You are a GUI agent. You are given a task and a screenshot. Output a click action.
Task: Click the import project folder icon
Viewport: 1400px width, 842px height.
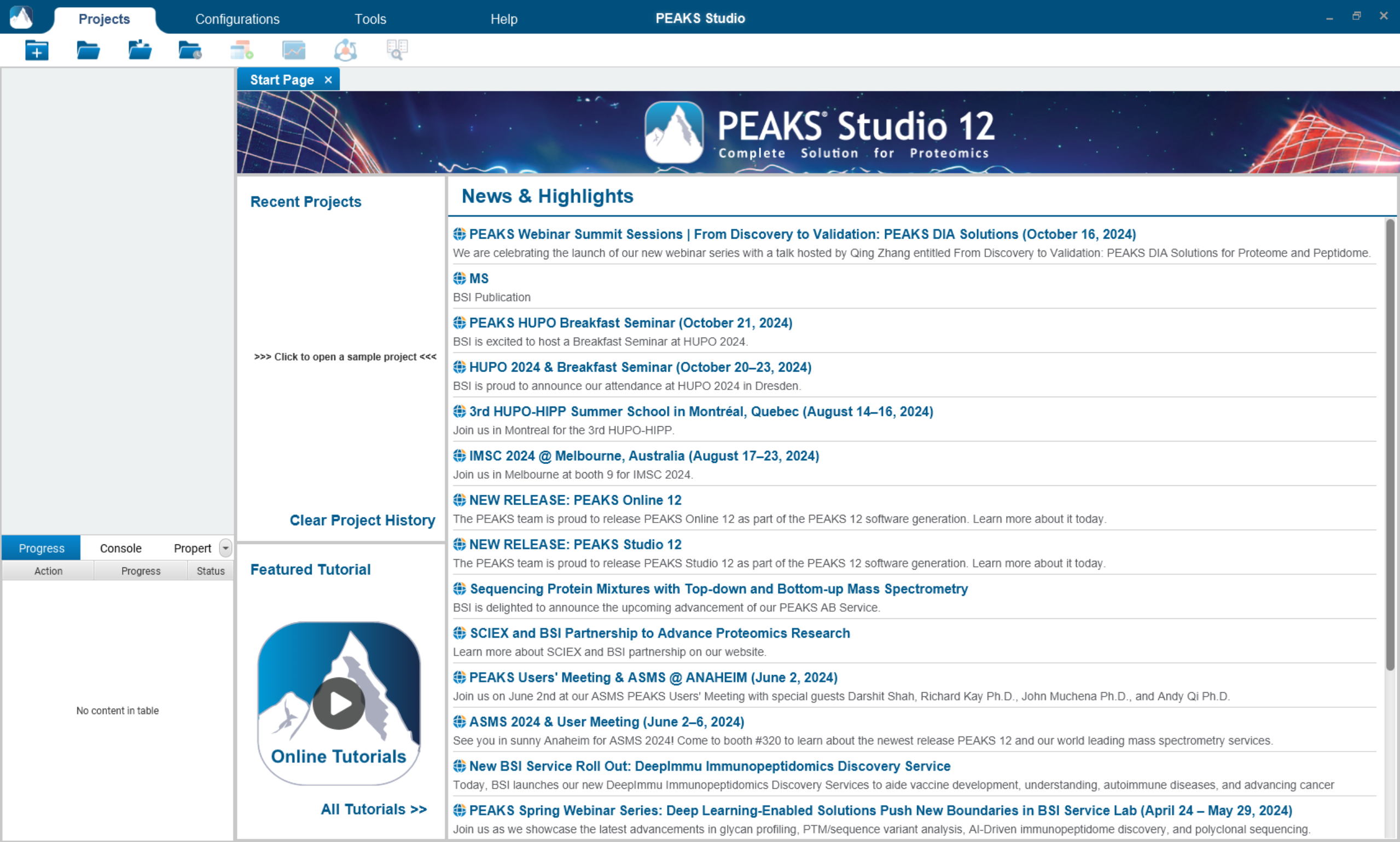(140, 50)
